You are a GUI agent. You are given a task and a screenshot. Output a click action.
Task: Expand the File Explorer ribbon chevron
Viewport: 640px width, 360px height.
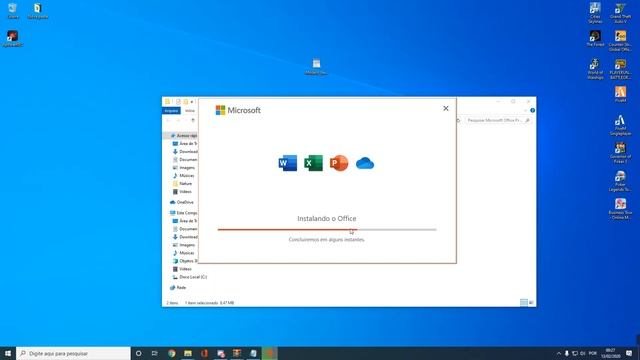[525, 110]
